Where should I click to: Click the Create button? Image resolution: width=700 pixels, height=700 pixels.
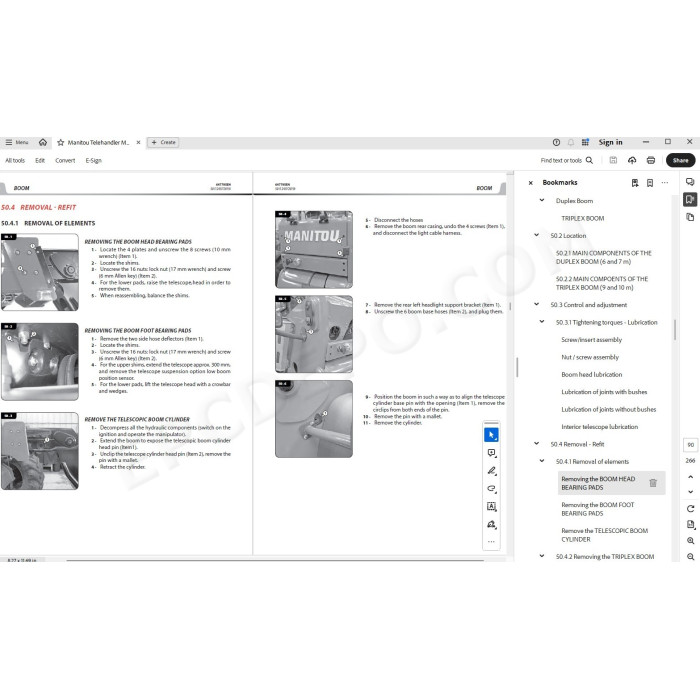[x=163, y=142]
